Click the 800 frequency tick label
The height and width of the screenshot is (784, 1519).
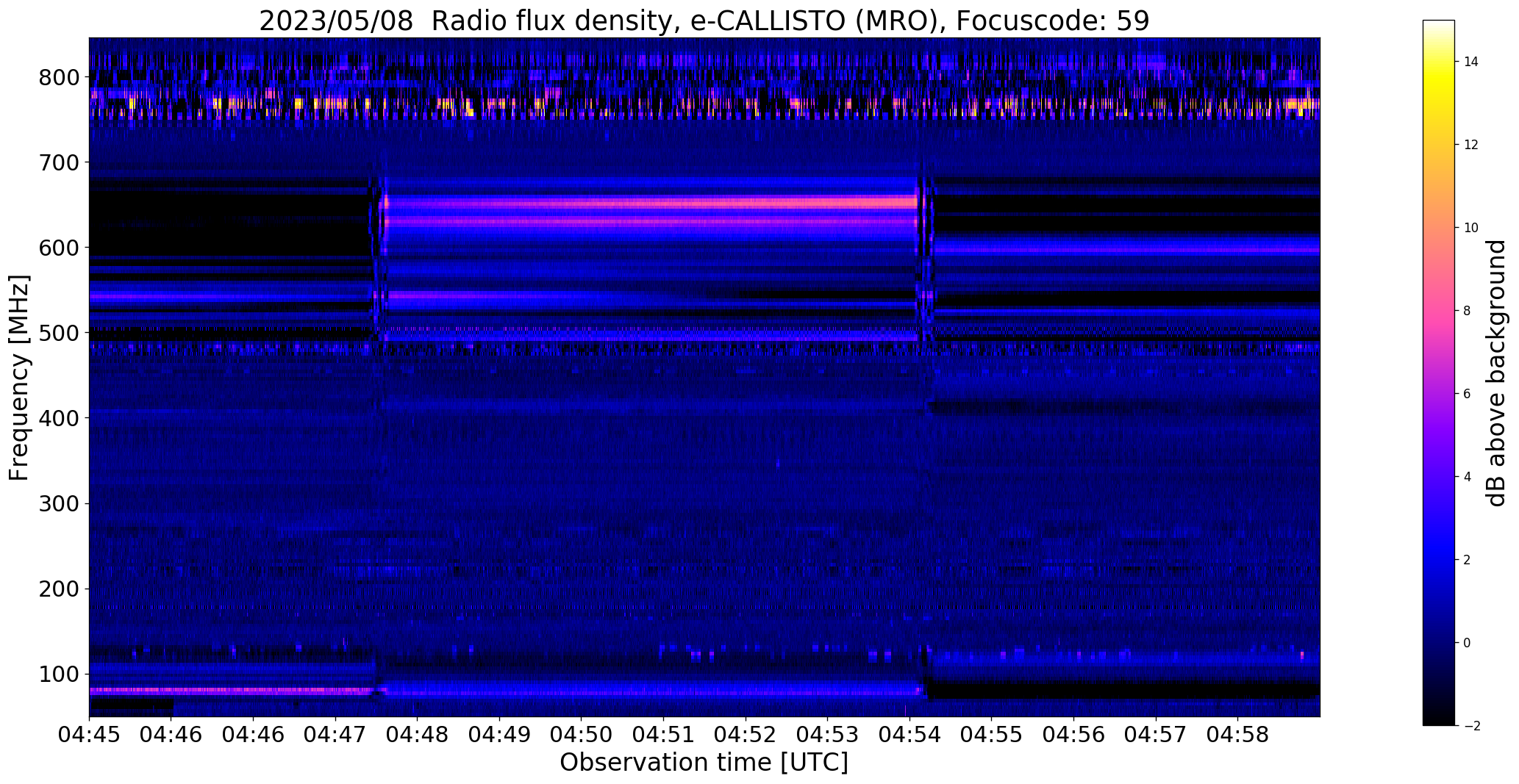[x=59, y=77]
